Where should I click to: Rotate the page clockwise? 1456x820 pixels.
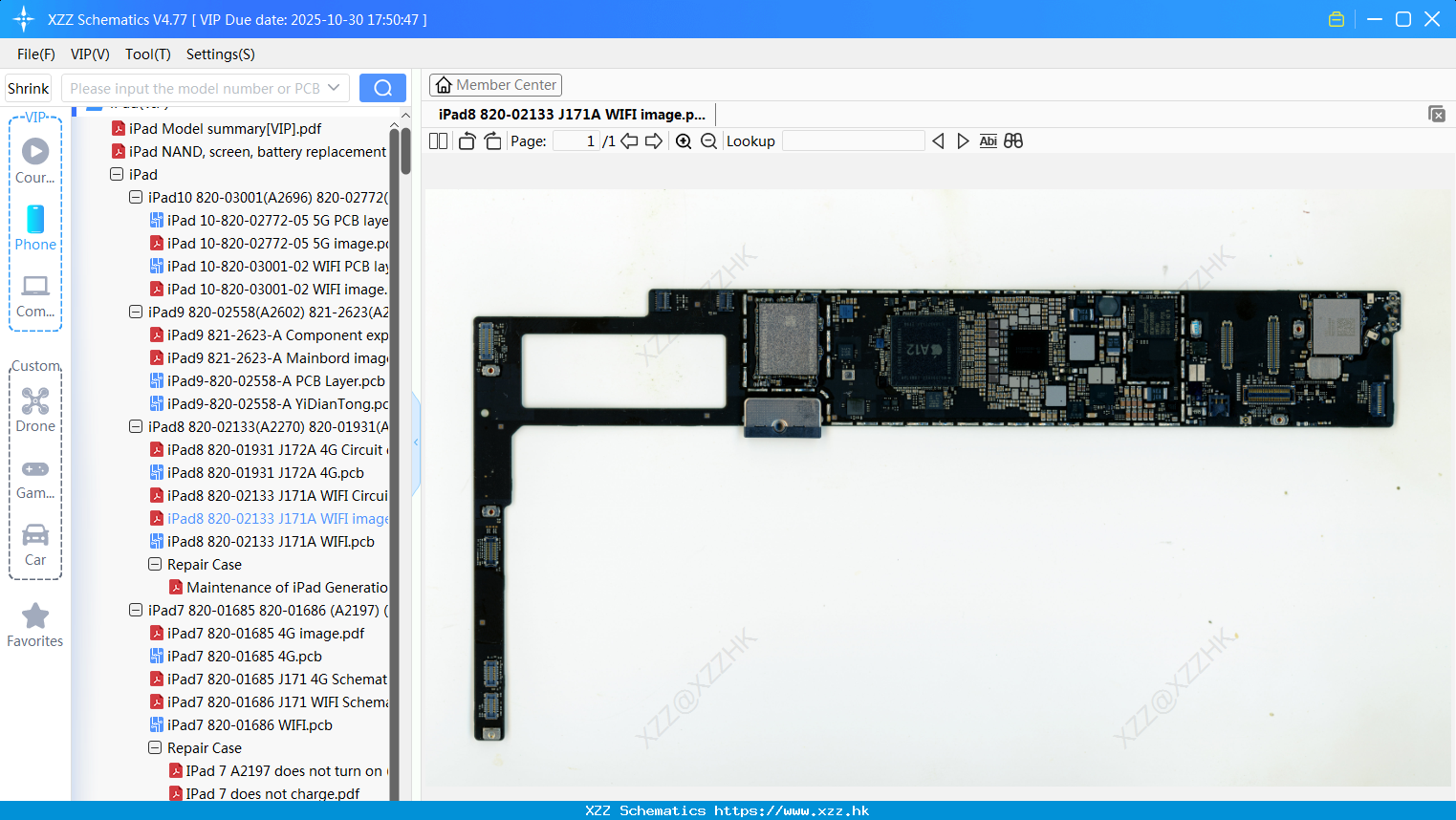tap(492, 141)
